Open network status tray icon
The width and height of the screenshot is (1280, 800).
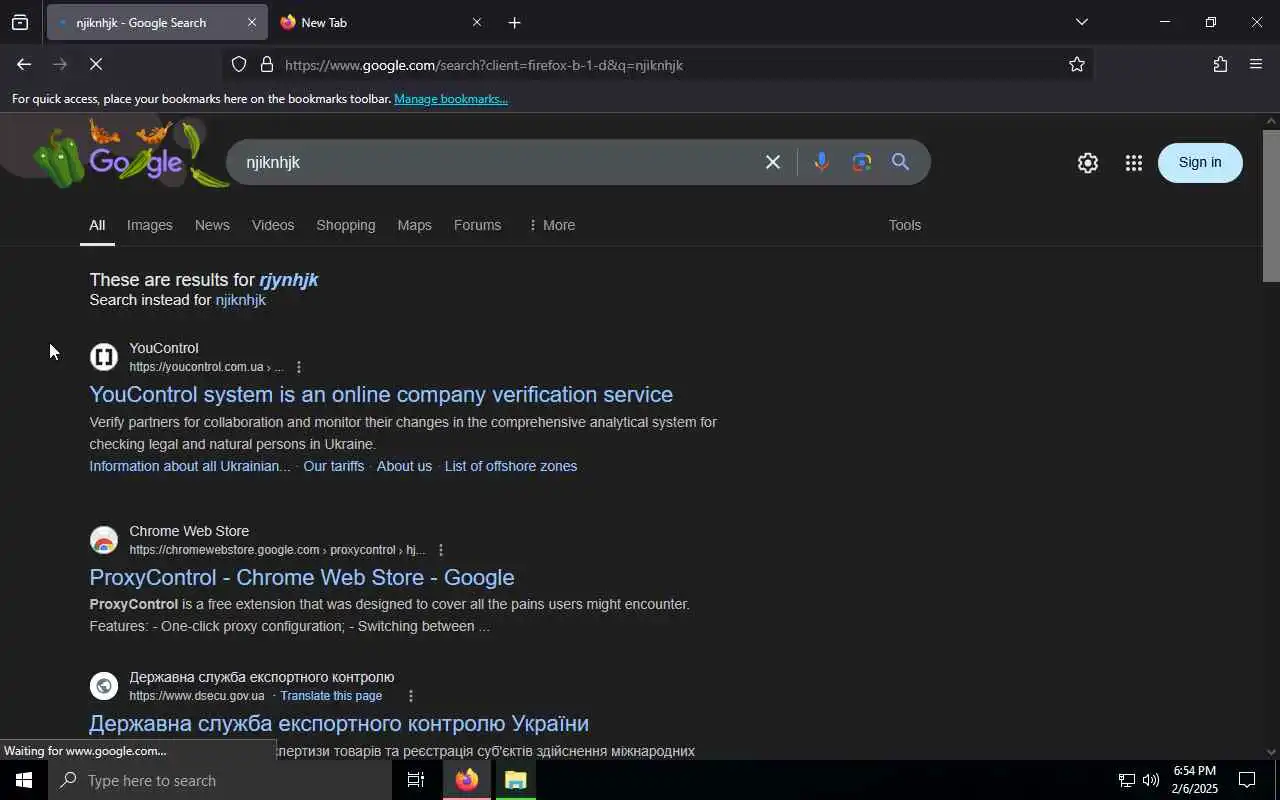pyautogui.click(x=1126, y=780)
